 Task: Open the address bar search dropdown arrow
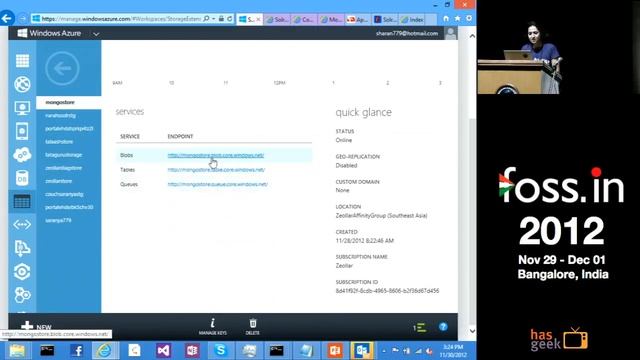(213, 19)
